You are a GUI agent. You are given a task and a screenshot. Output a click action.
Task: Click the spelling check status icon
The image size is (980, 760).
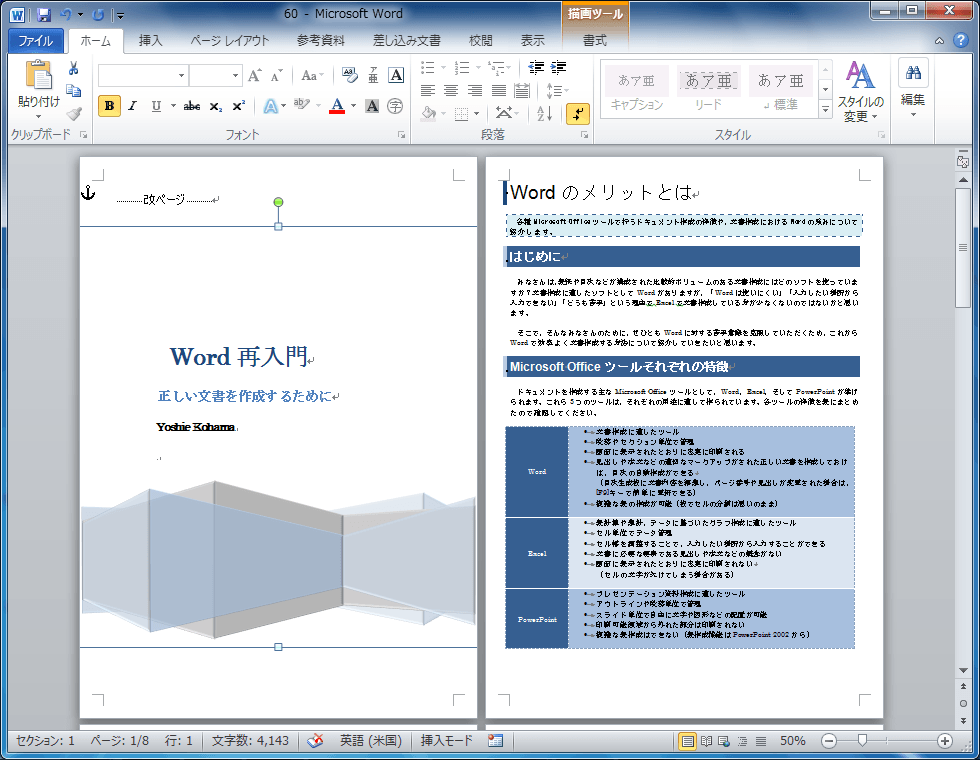(316, 741)
